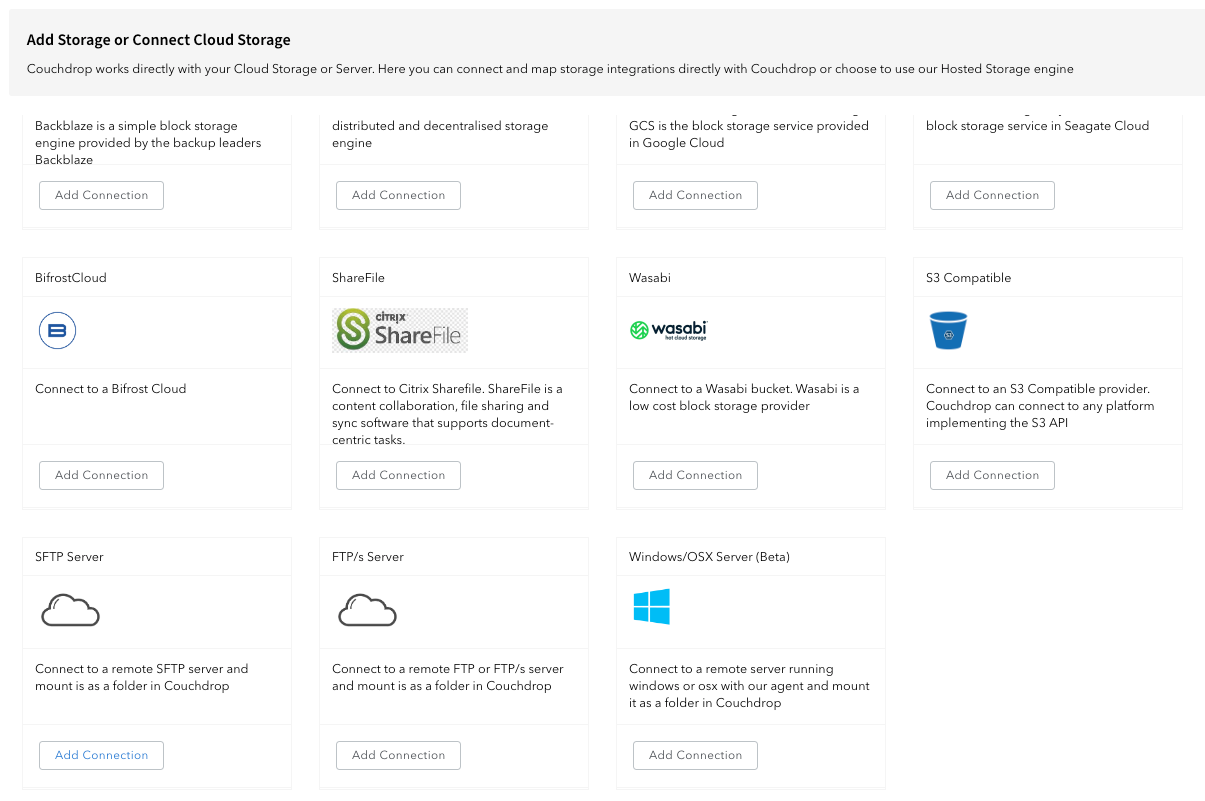Click the GCS block storage service description
This screenshot has height=801, width=1205.
tap(749, 134)
